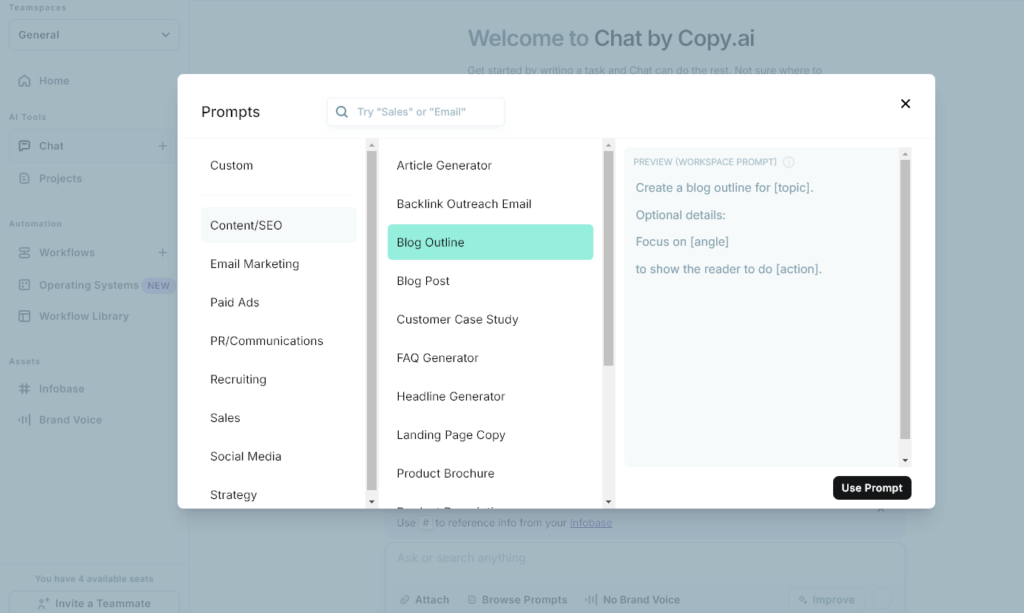Open the infobase link

click(x=590, y=523)
